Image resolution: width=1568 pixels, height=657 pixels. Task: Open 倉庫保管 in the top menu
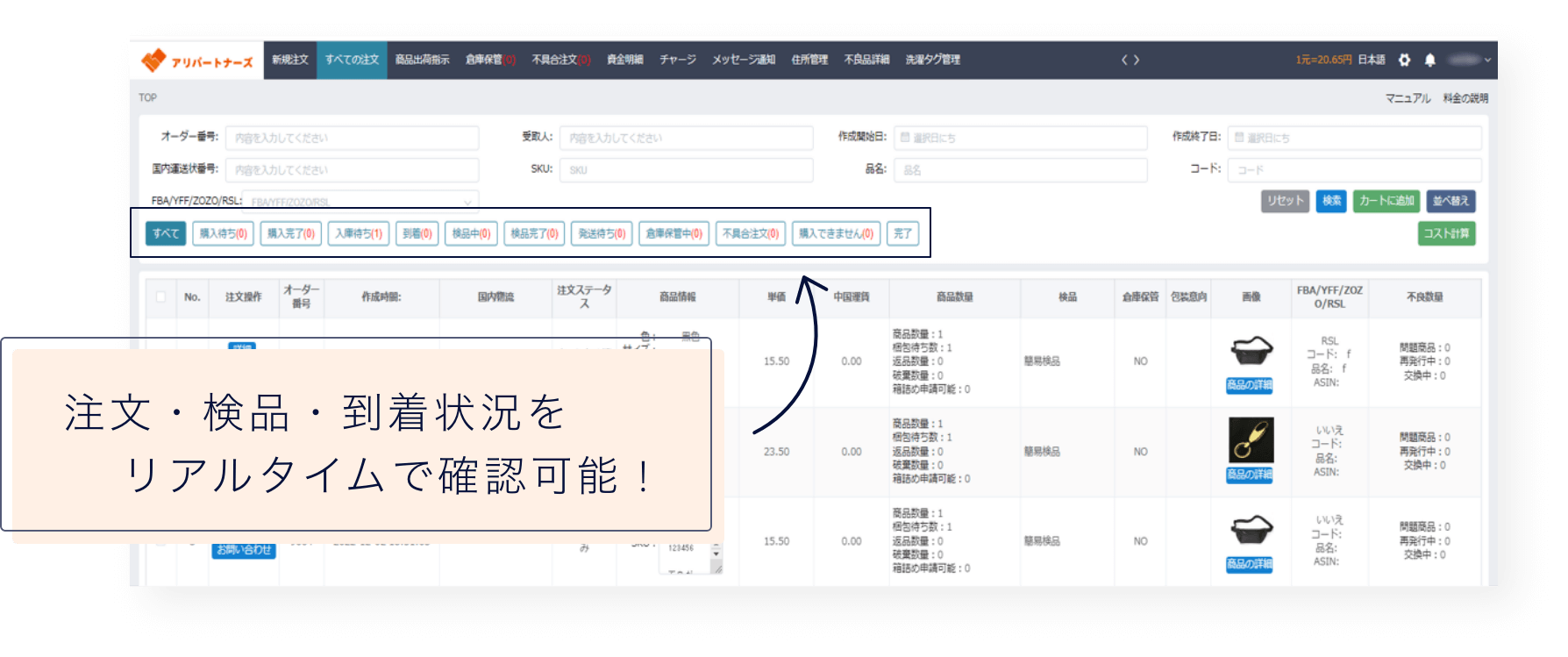point(490,60)
